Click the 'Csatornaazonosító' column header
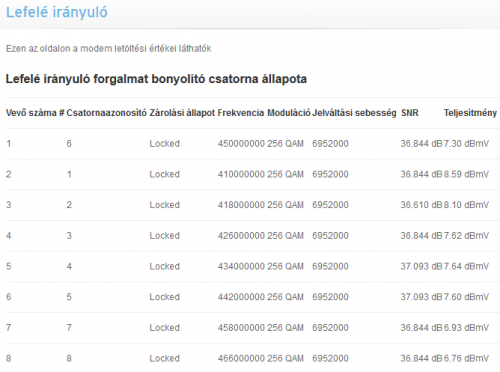This screenshot has width=500, height=372. pyautogui.click(x=106, y=113)
